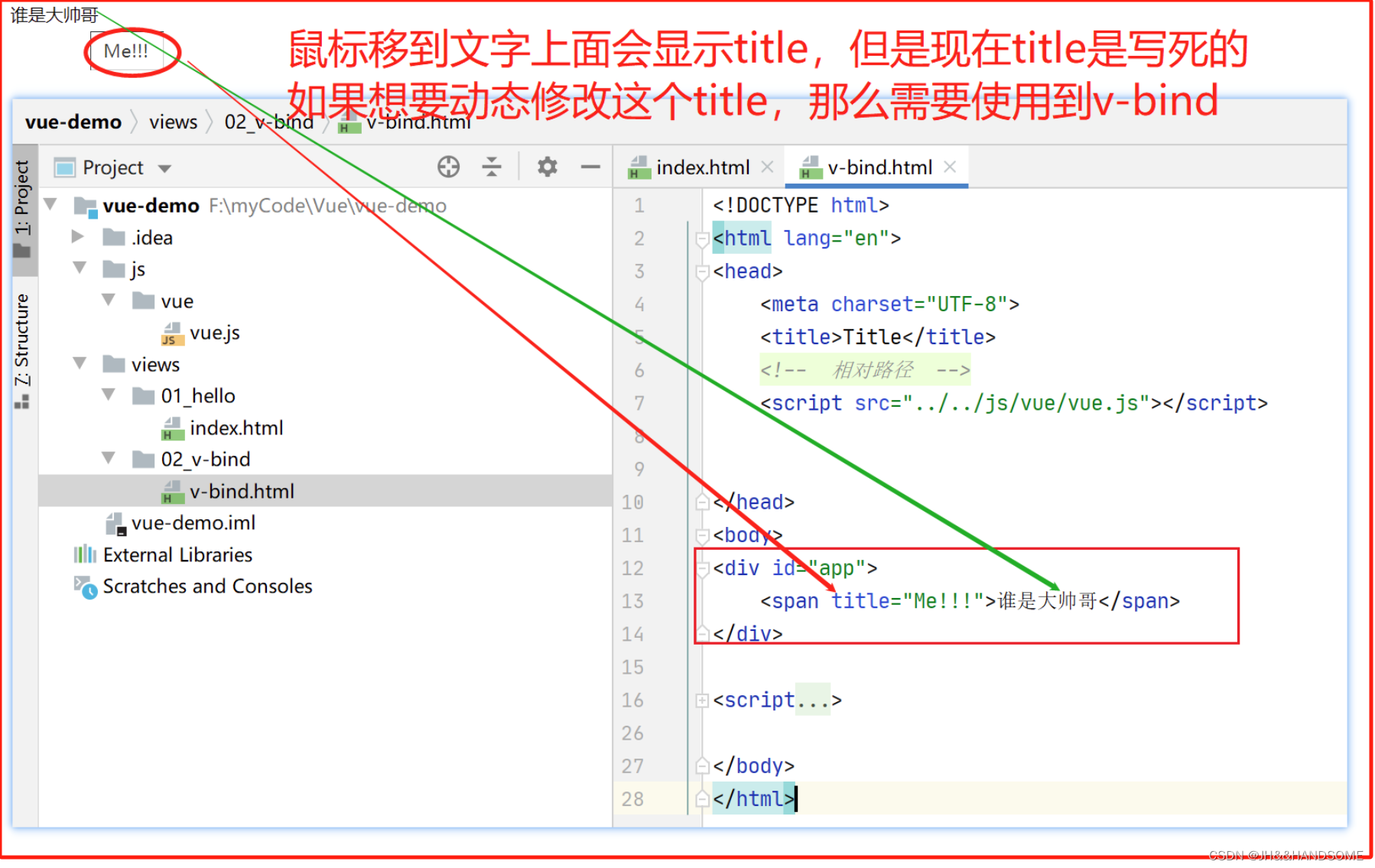Collapse the 02_v-bind folder arrow

(109, 458)
